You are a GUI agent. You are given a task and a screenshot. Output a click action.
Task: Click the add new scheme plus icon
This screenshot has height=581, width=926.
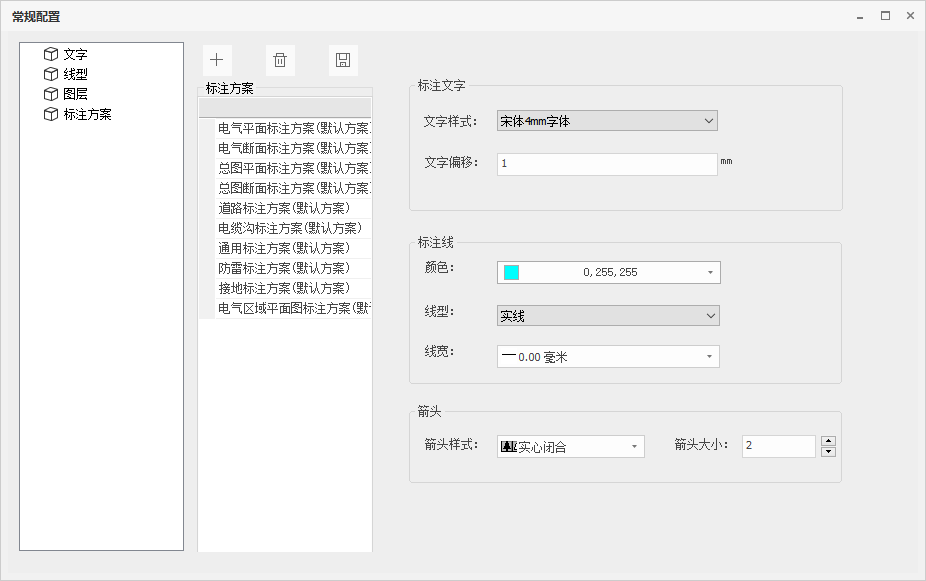click(x=216, y=60)
